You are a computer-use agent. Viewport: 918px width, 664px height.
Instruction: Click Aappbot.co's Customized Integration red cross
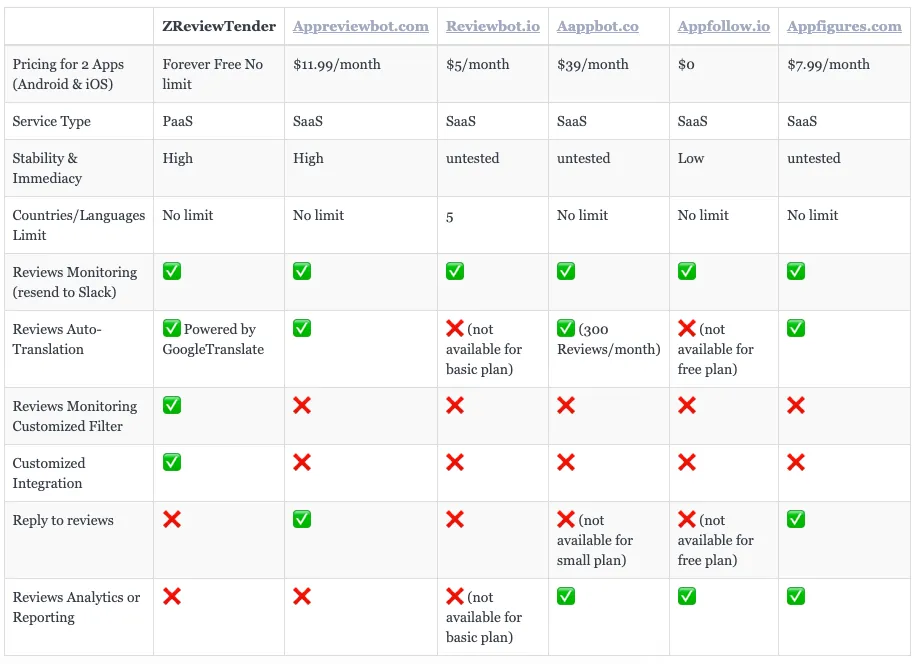coord(566,462)
